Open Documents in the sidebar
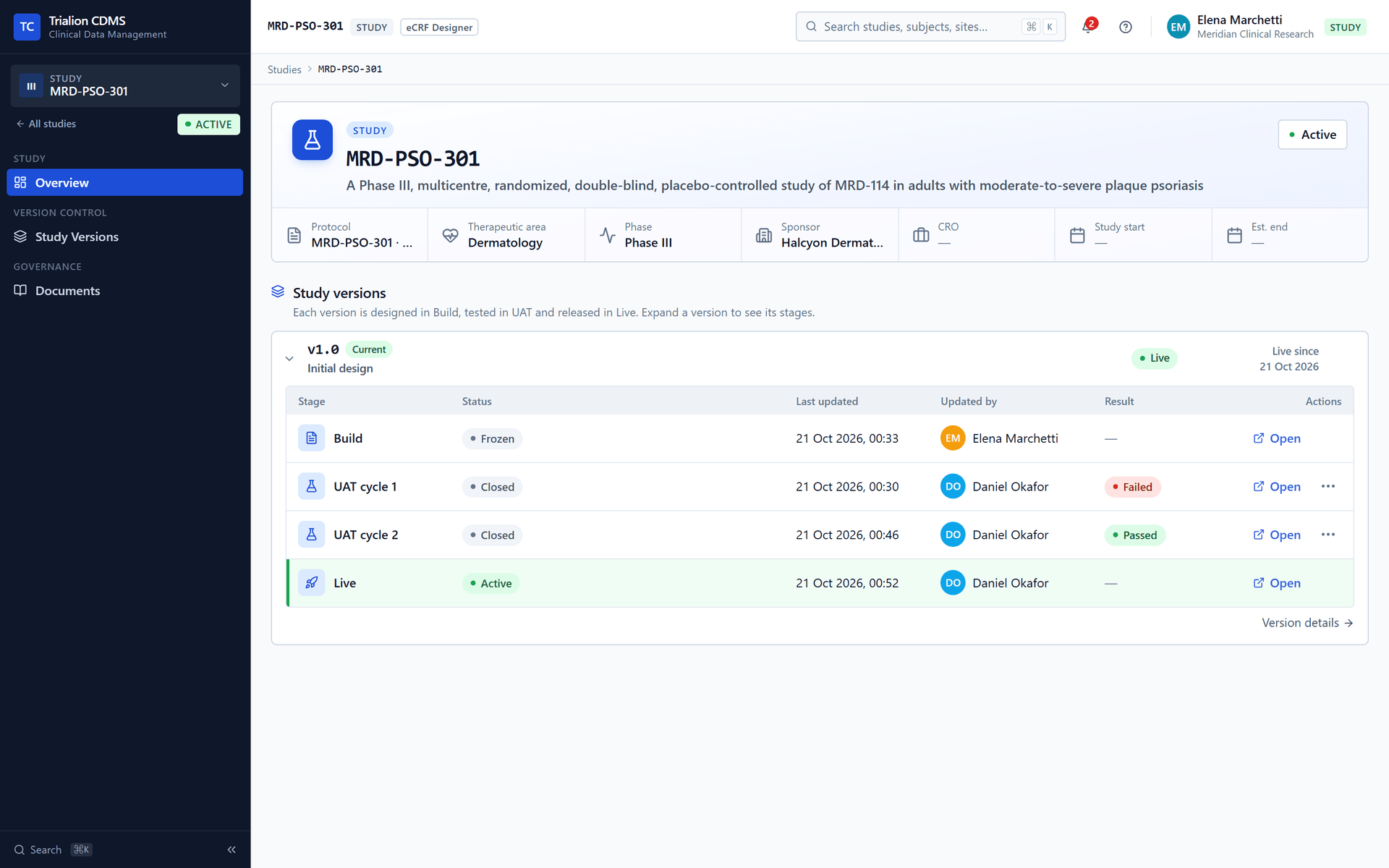This screenshot has width=1389, height=868. coord(125,291)
